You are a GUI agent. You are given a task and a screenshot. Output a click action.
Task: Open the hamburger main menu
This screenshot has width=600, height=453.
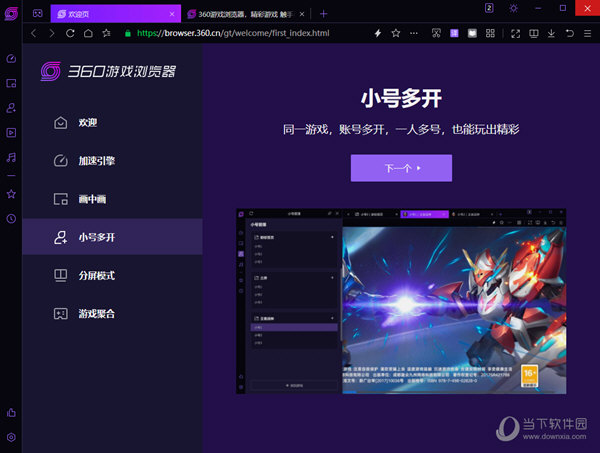point(587,33)
